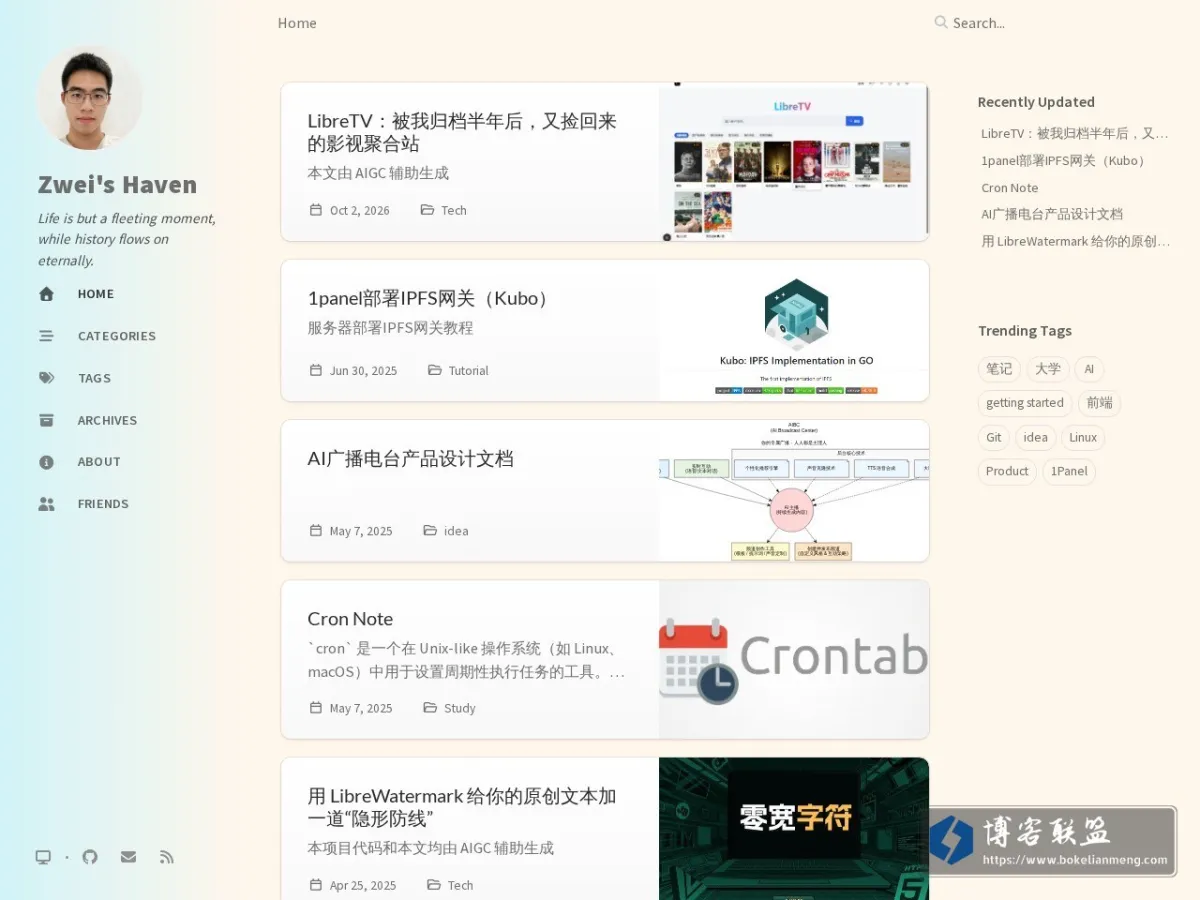The height and width of the screenshot is (900, 1200).
Task: Open HOME in sidebar navigation
Action: [96, 294]
